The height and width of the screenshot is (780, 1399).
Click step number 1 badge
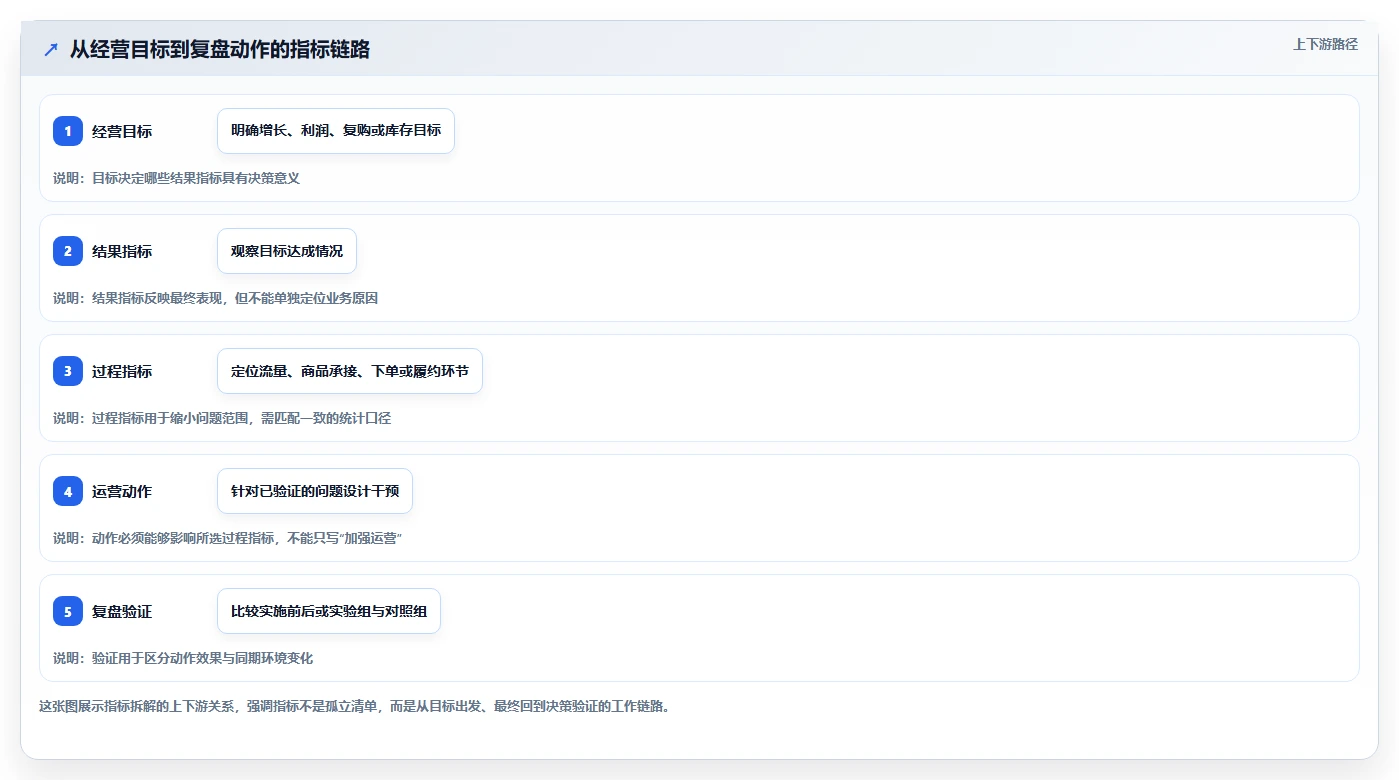(68, 131)
